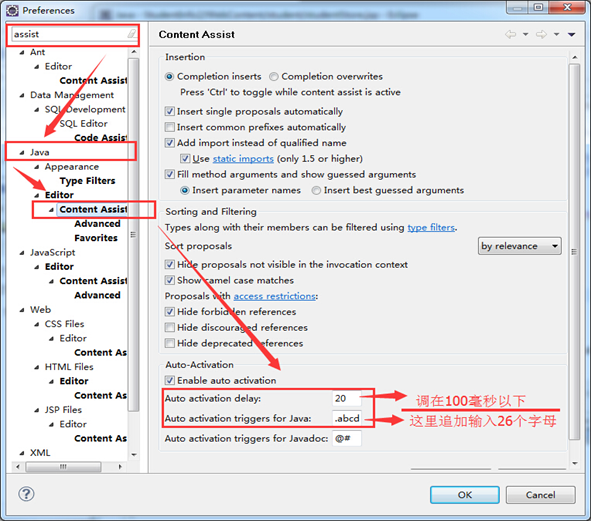
Task: Click the back navigation arrow icon
Action: [510, 35]
